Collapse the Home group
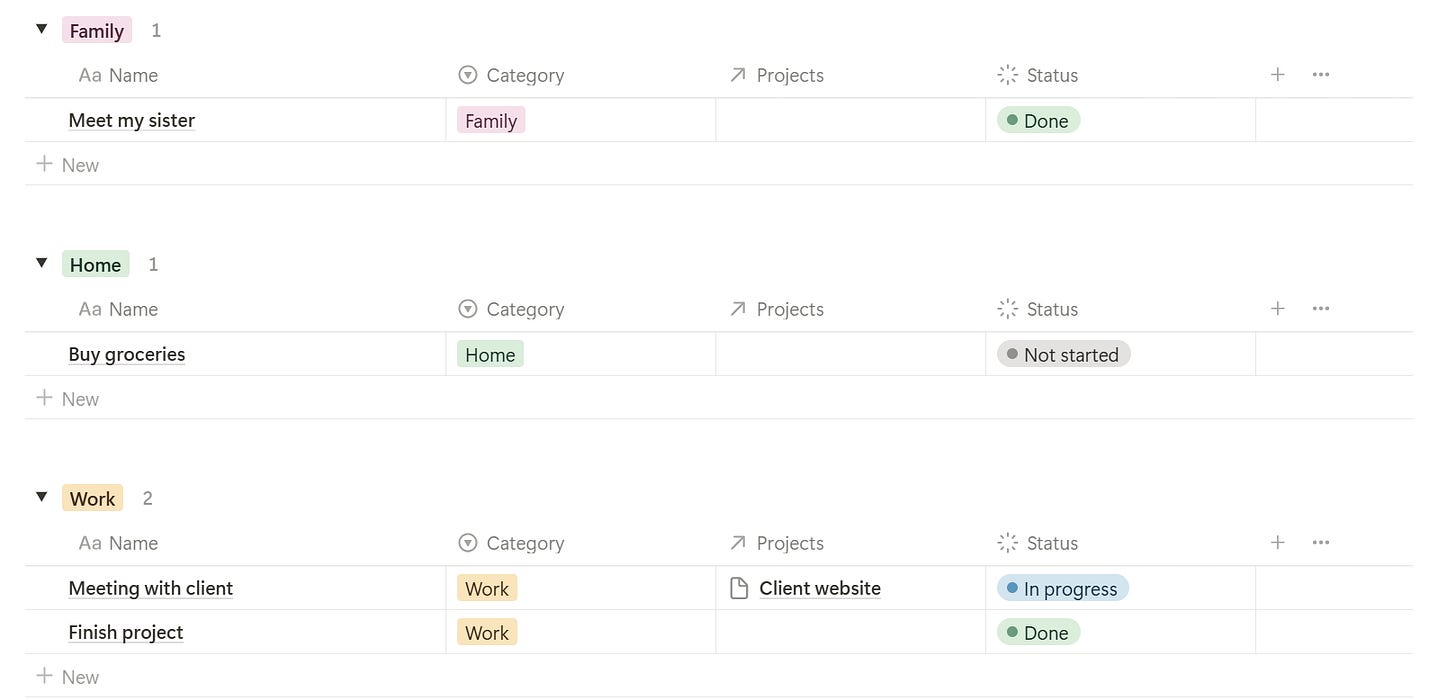This screenshot has height=700, width=1456. (x=41, y=263)
